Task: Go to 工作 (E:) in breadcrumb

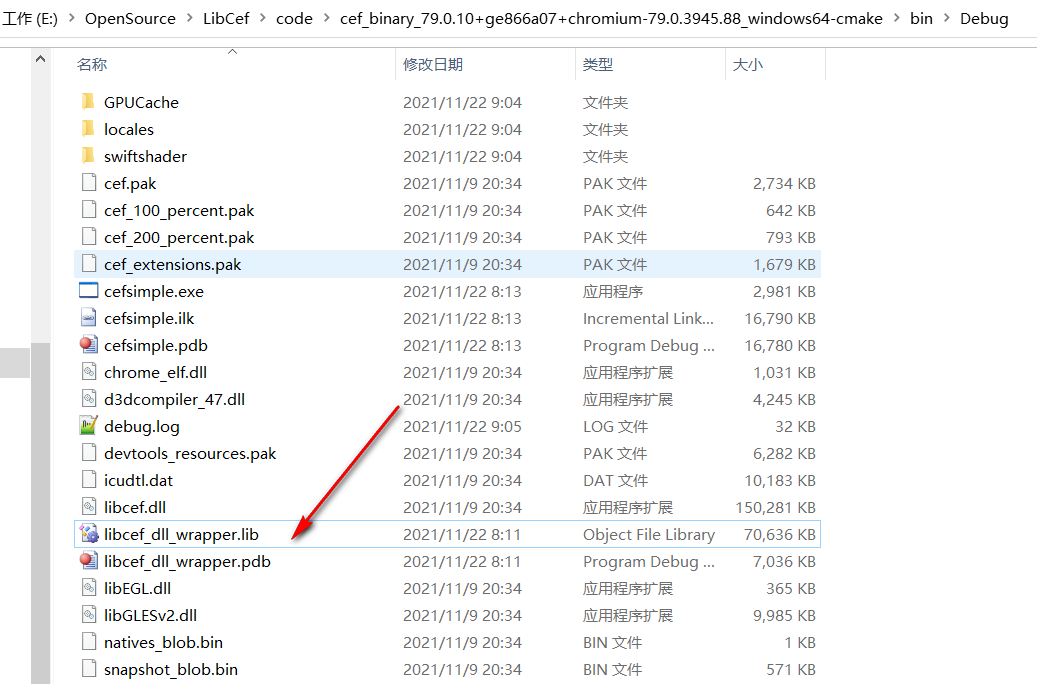Action: pos(30,19)
